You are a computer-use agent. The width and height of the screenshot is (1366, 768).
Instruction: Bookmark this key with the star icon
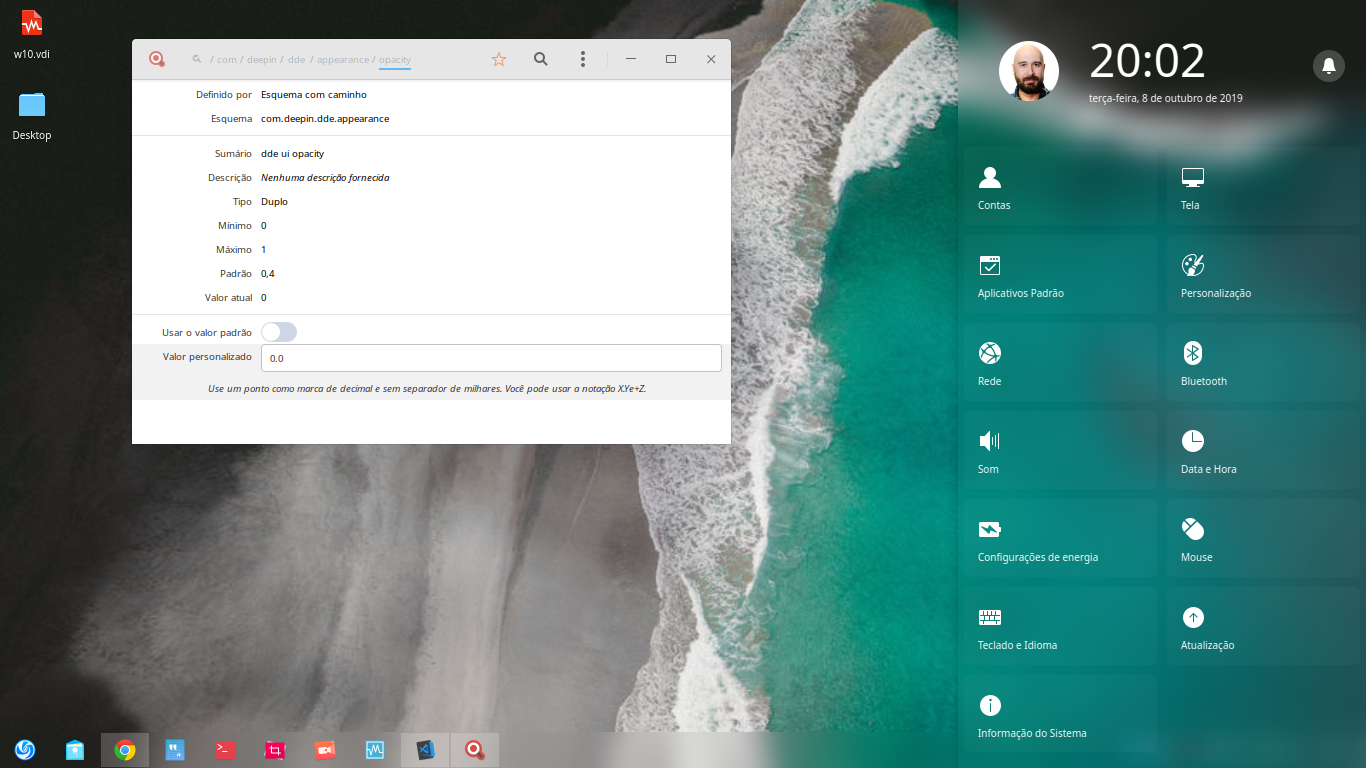tap(499, 60)
